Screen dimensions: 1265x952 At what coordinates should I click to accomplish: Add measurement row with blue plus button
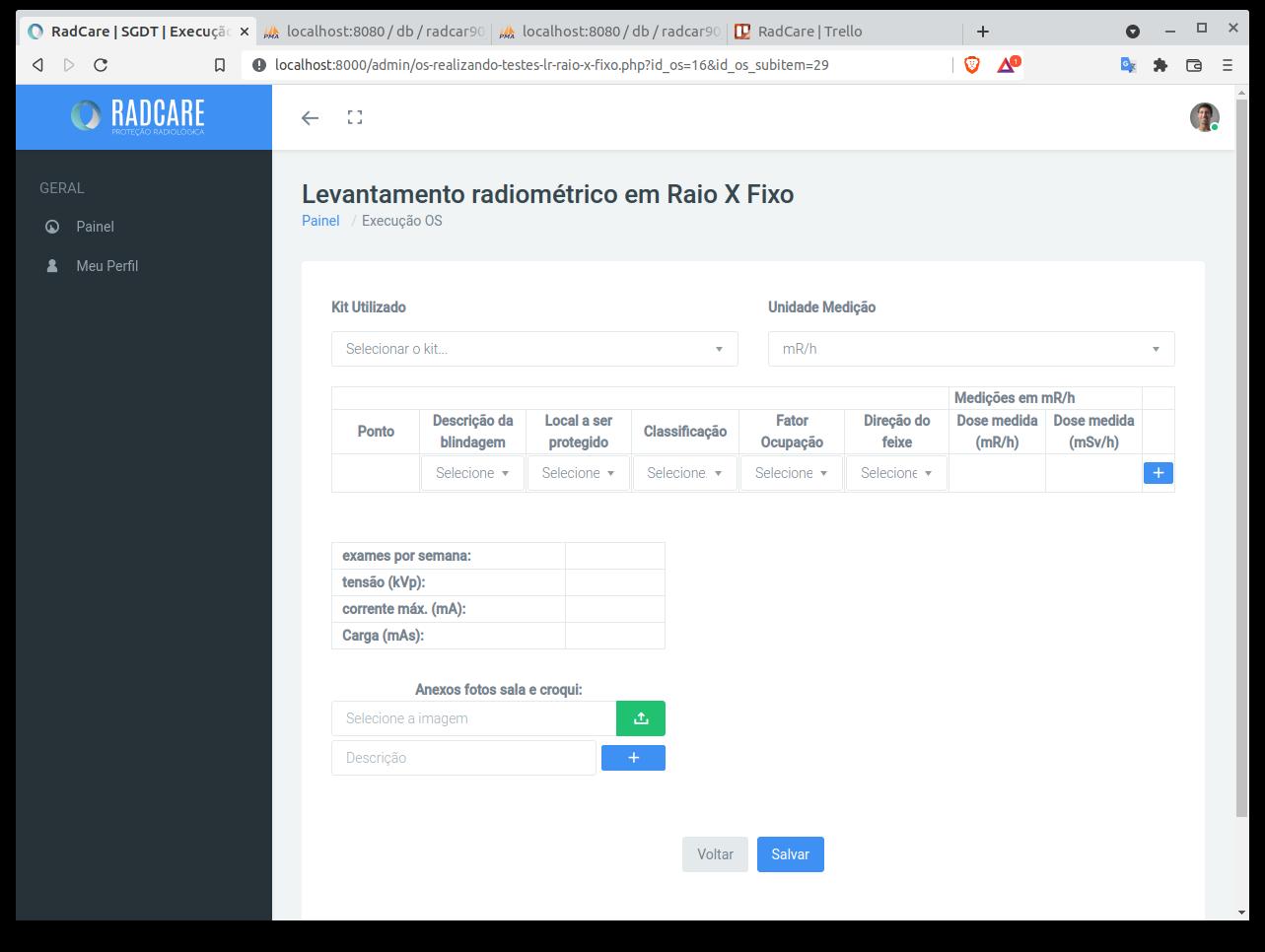(x=1158, y=473)
